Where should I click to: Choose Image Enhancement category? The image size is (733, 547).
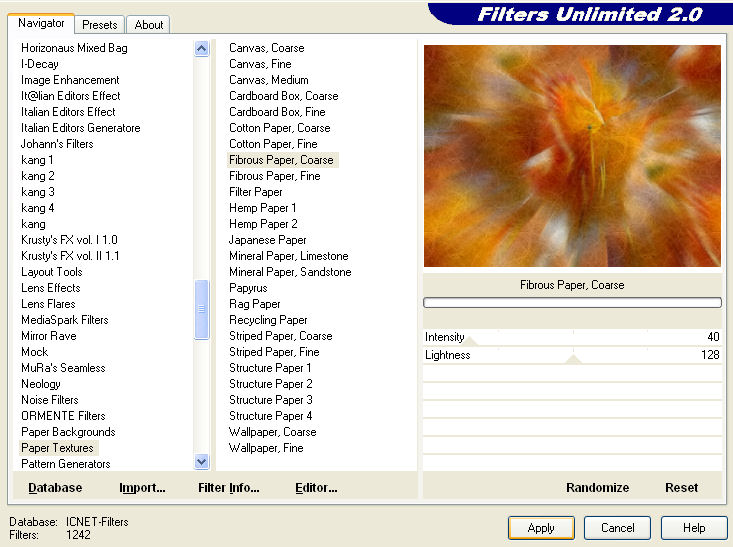coord(70,80)
